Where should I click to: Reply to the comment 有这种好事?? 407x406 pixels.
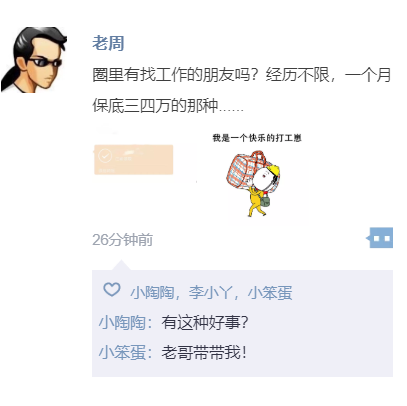tap(205, 322)
